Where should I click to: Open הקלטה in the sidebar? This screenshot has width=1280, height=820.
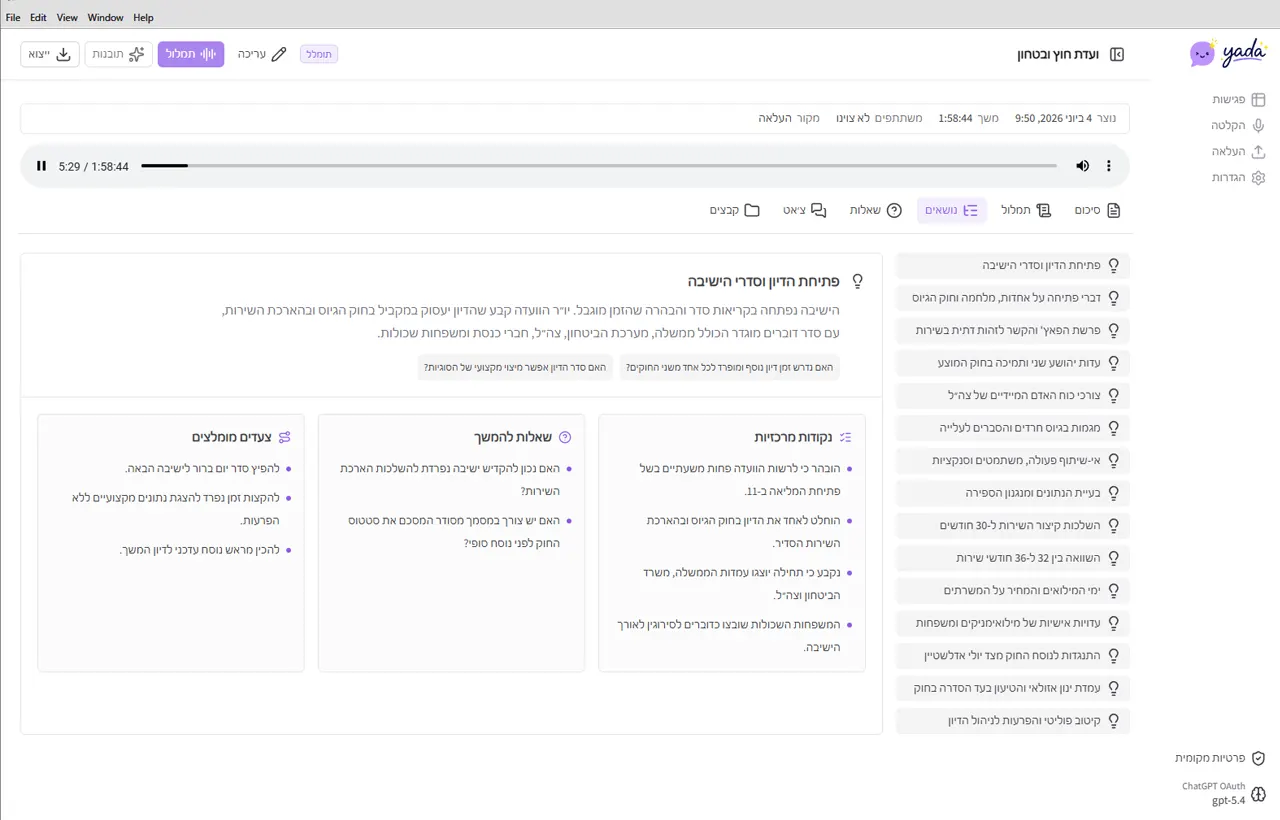coord(1238,126)
